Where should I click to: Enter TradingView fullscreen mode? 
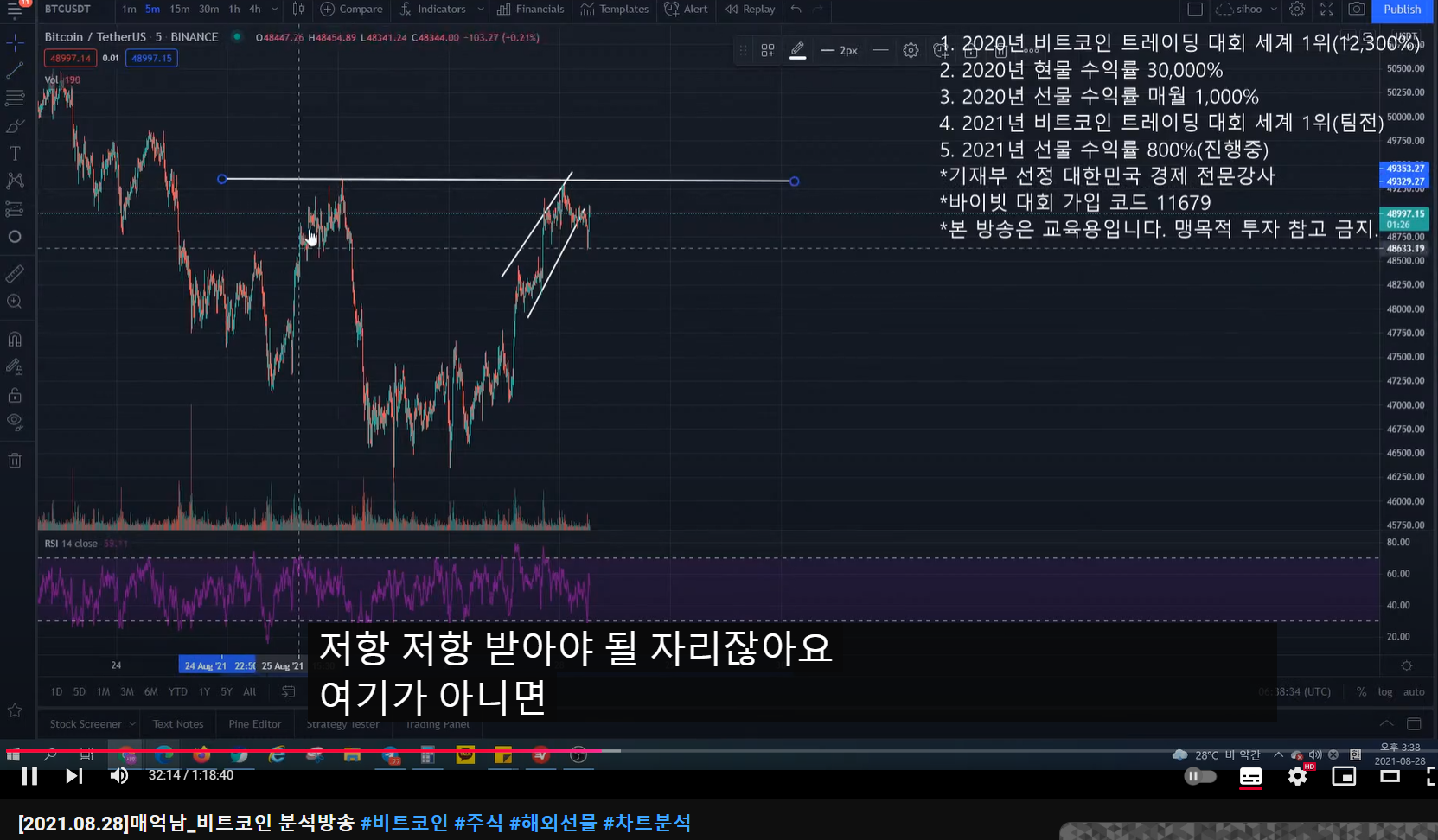pyautogui.click(x=1326, y=9)
